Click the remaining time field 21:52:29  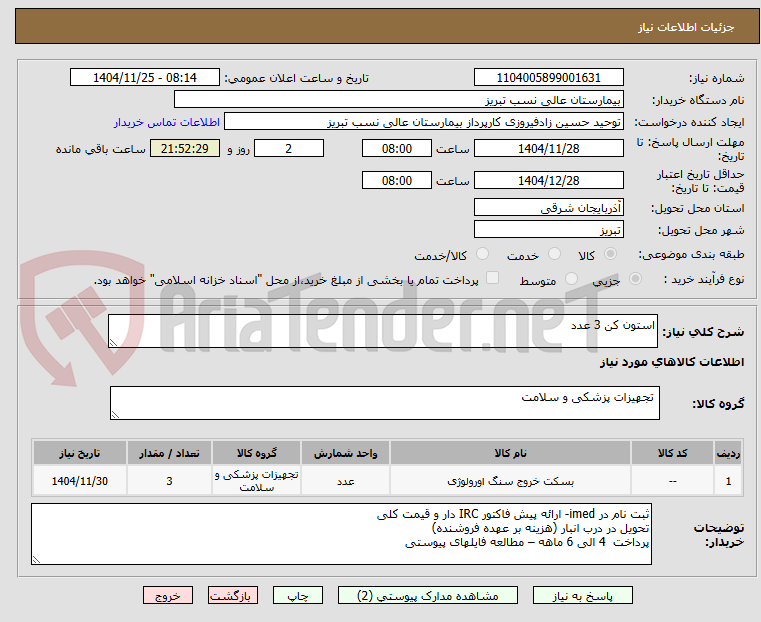185,148
